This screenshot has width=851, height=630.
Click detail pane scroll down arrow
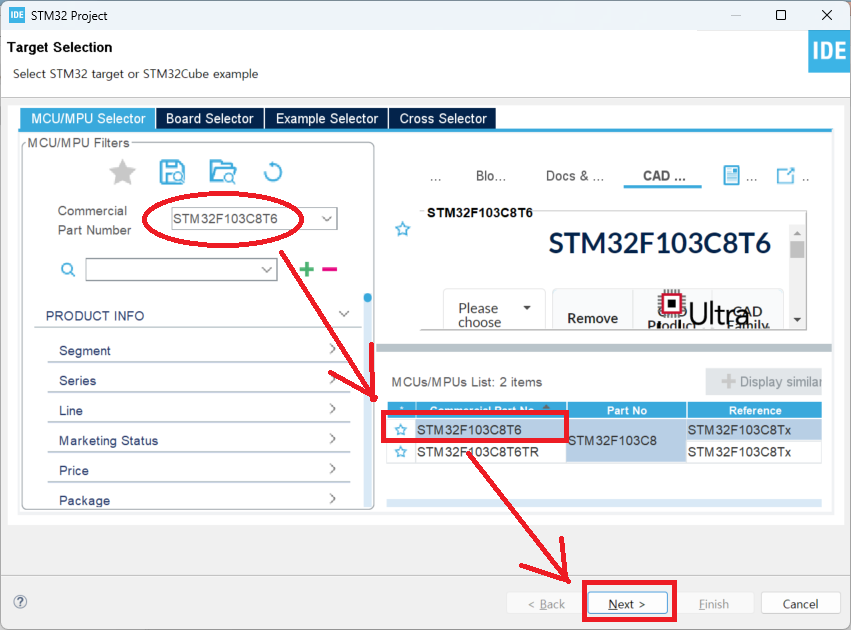797,320
